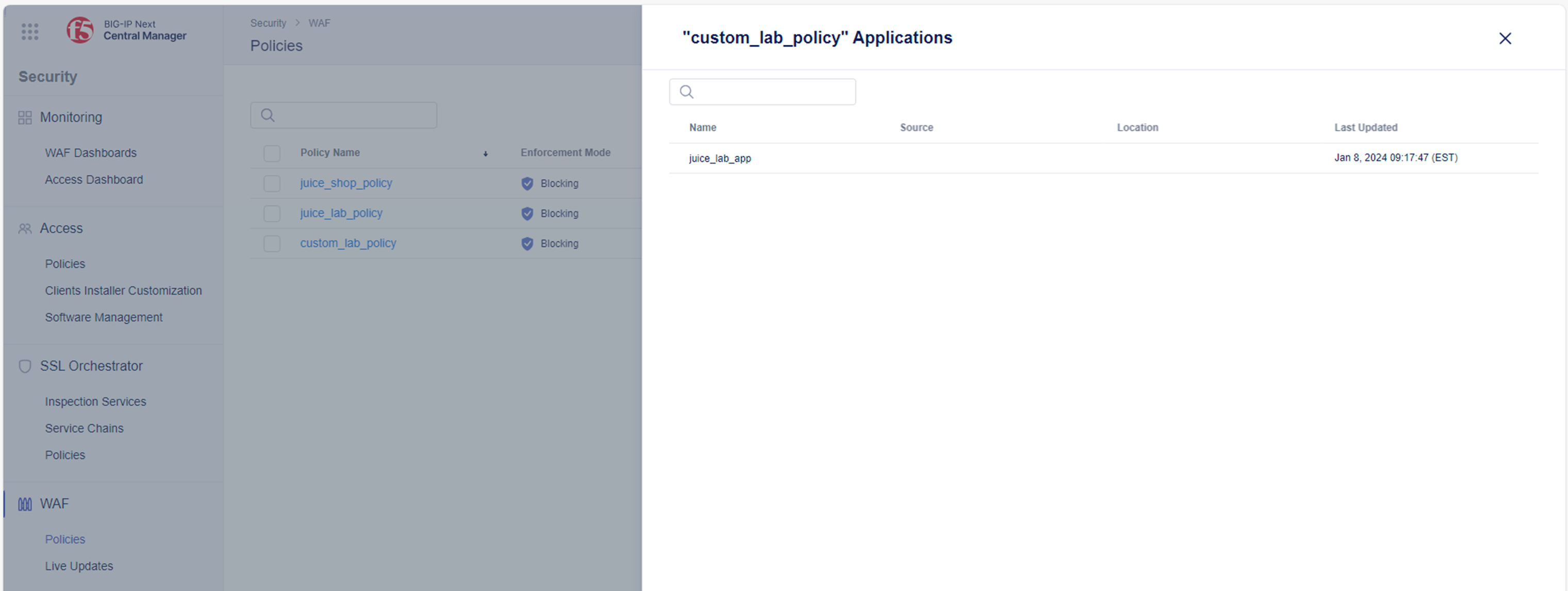
Task: Expand the Policy Name sort dropdown arrow
Action: [x=485, y=152]
